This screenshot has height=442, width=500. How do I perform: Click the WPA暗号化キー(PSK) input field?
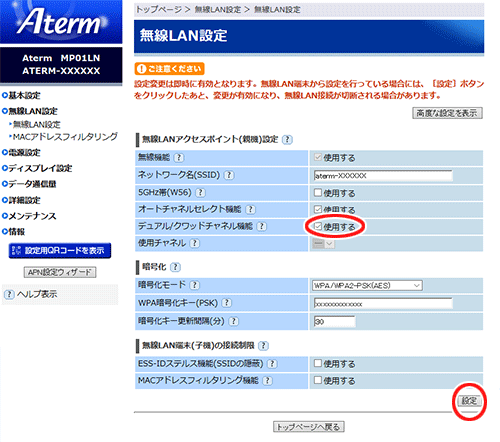coord(383,304)
